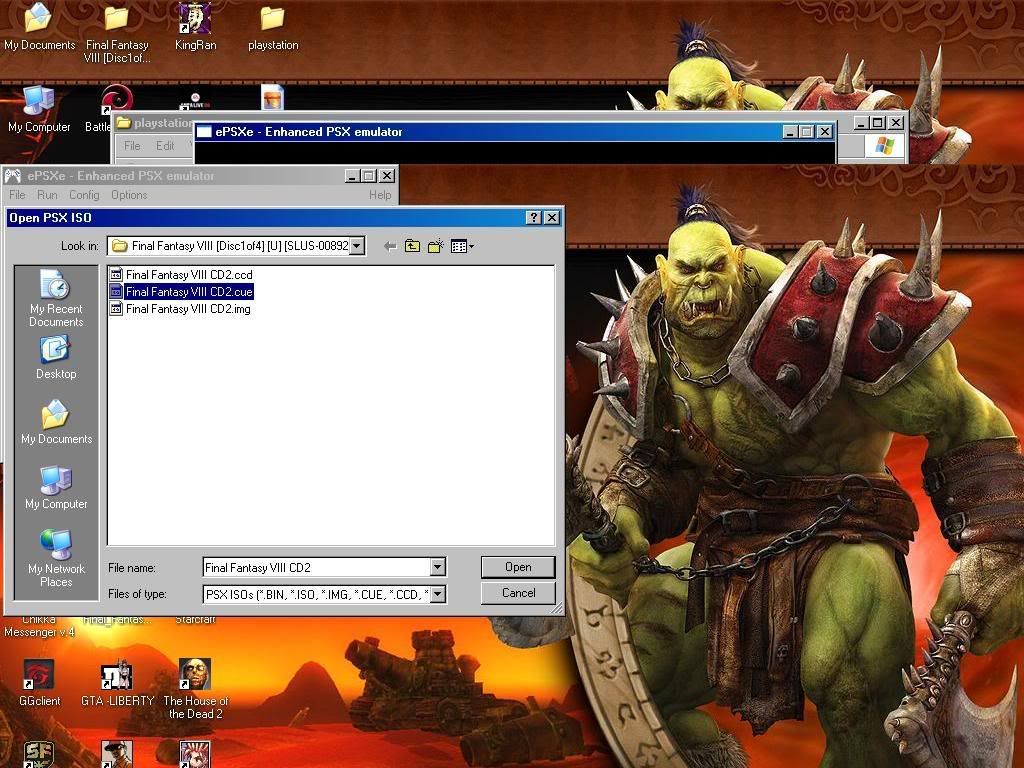This screenshot has height=768, width=1024.
Task: Open My Recent Documents in places bar
Action: click(56, 298)
